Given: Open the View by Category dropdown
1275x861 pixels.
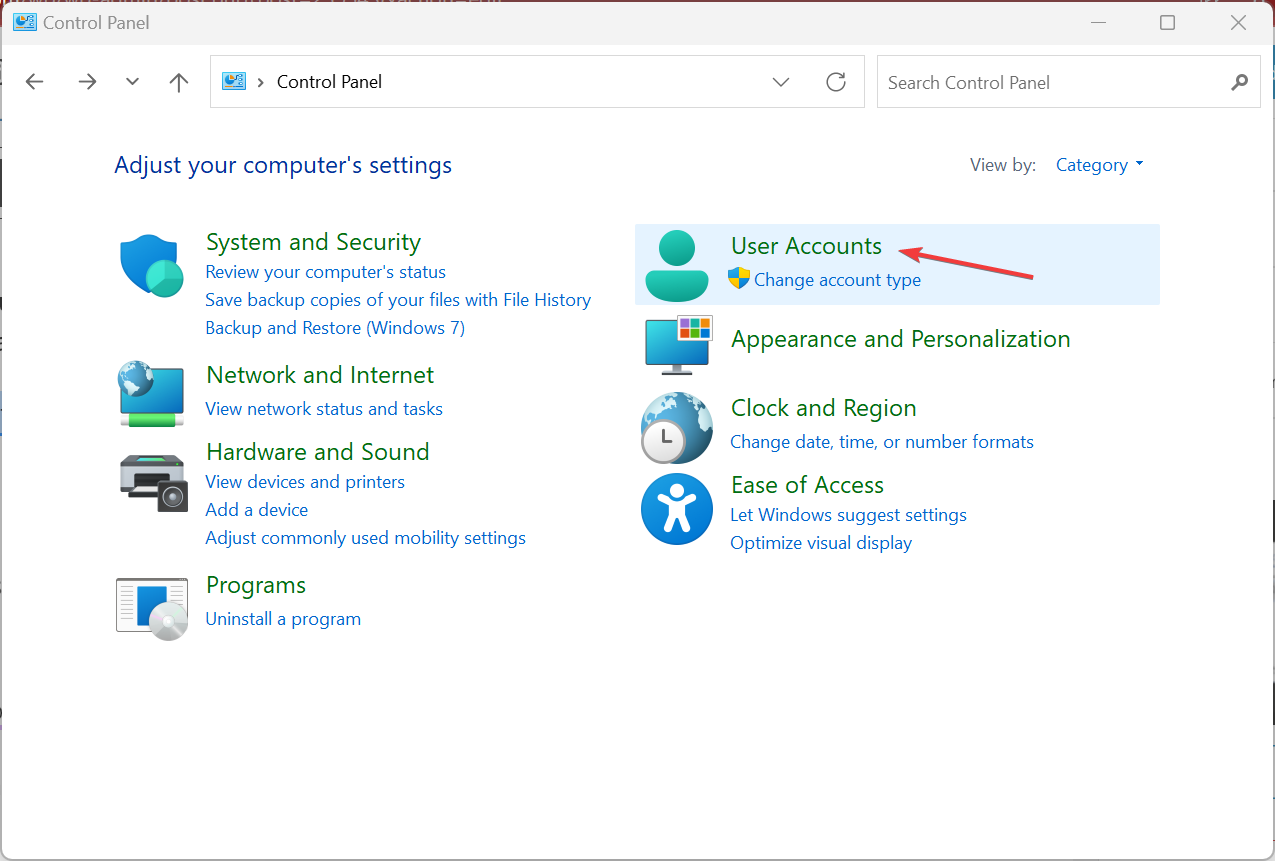Looking at the screenshot, I should point(1099,165).
